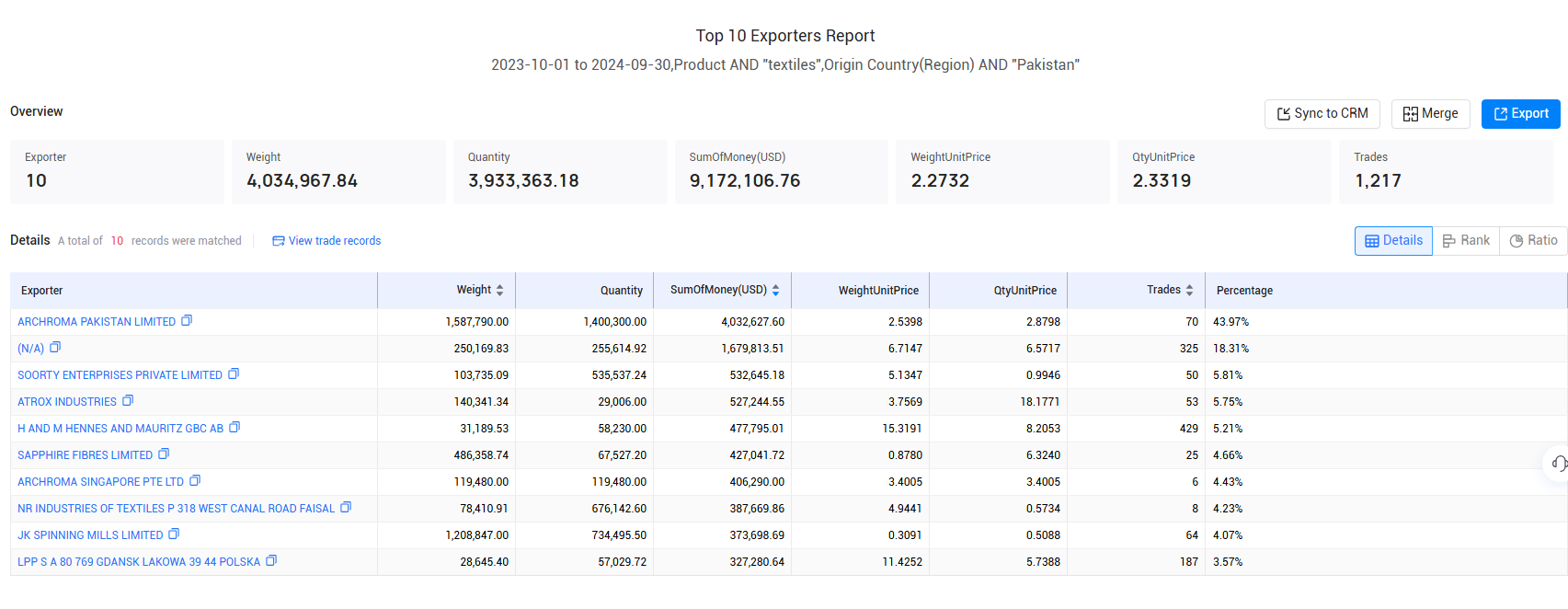This screenshot has height=609, width=1568.
Task: Click the Merge button
Action: tap(1431, 114)
